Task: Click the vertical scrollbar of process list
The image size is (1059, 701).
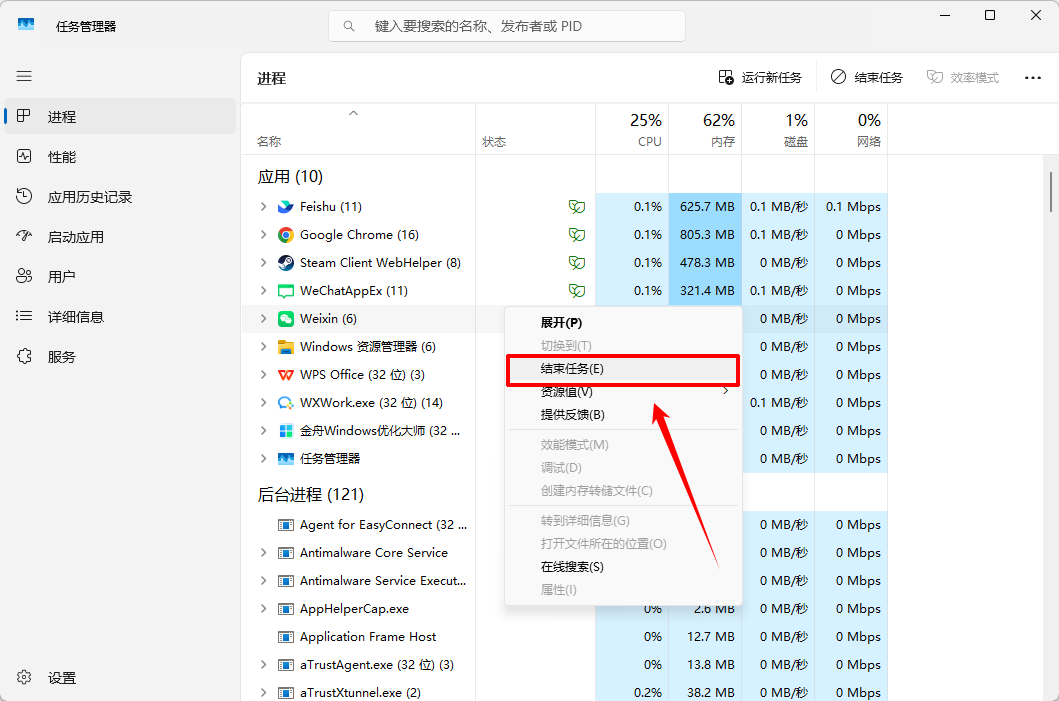Action: pos(1051,192)
